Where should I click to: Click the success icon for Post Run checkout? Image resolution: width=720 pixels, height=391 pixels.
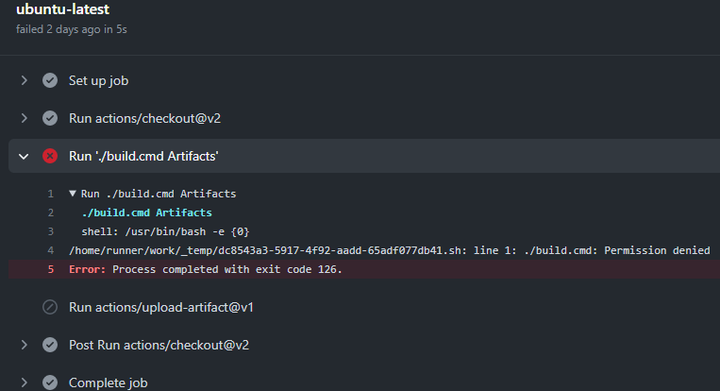(50, 345)
